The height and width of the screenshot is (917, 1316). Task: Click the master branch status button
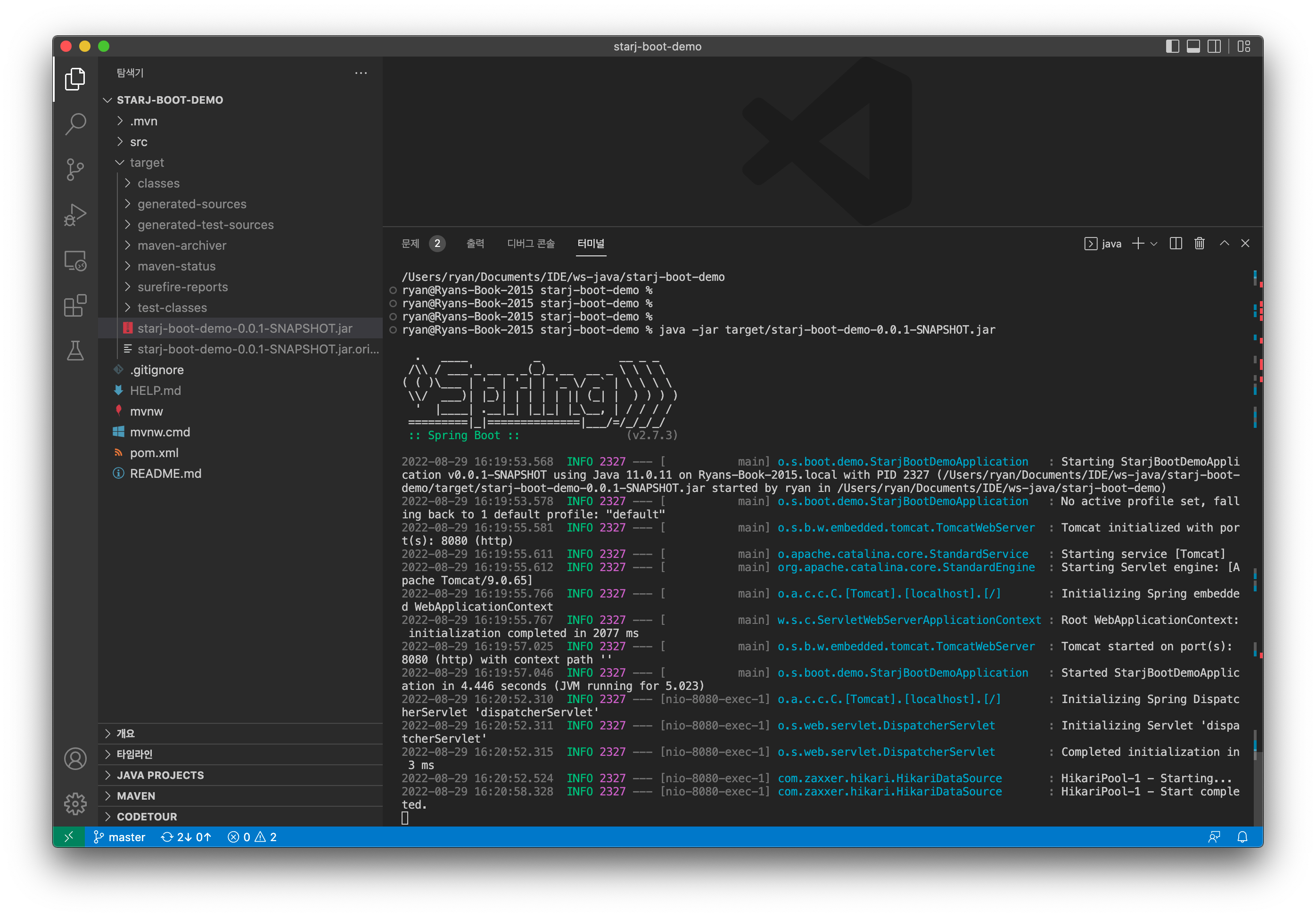tap(120, 837)
